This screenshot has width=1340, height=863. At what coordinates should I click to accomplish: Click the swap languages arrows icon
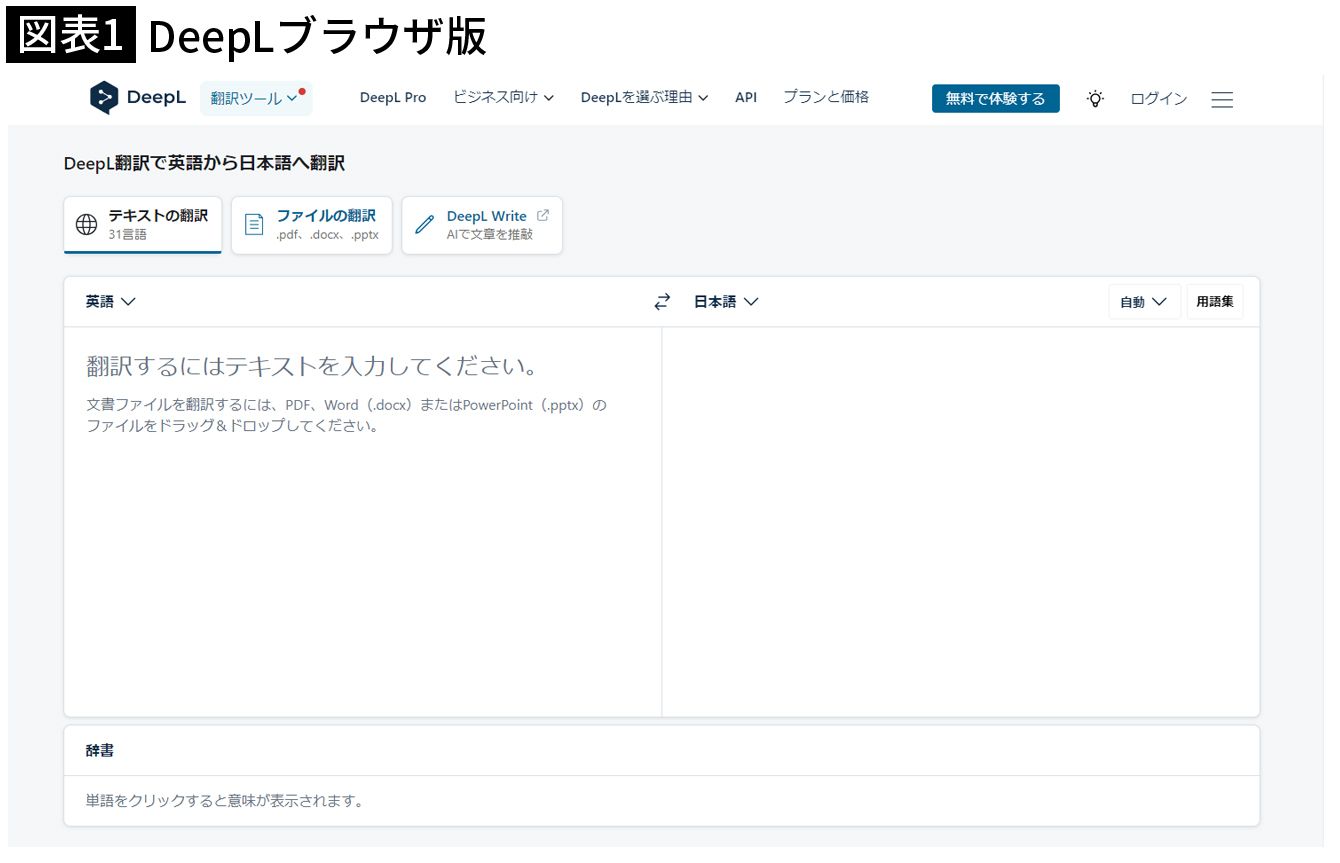pyautogui.click(x=662, y=302)
